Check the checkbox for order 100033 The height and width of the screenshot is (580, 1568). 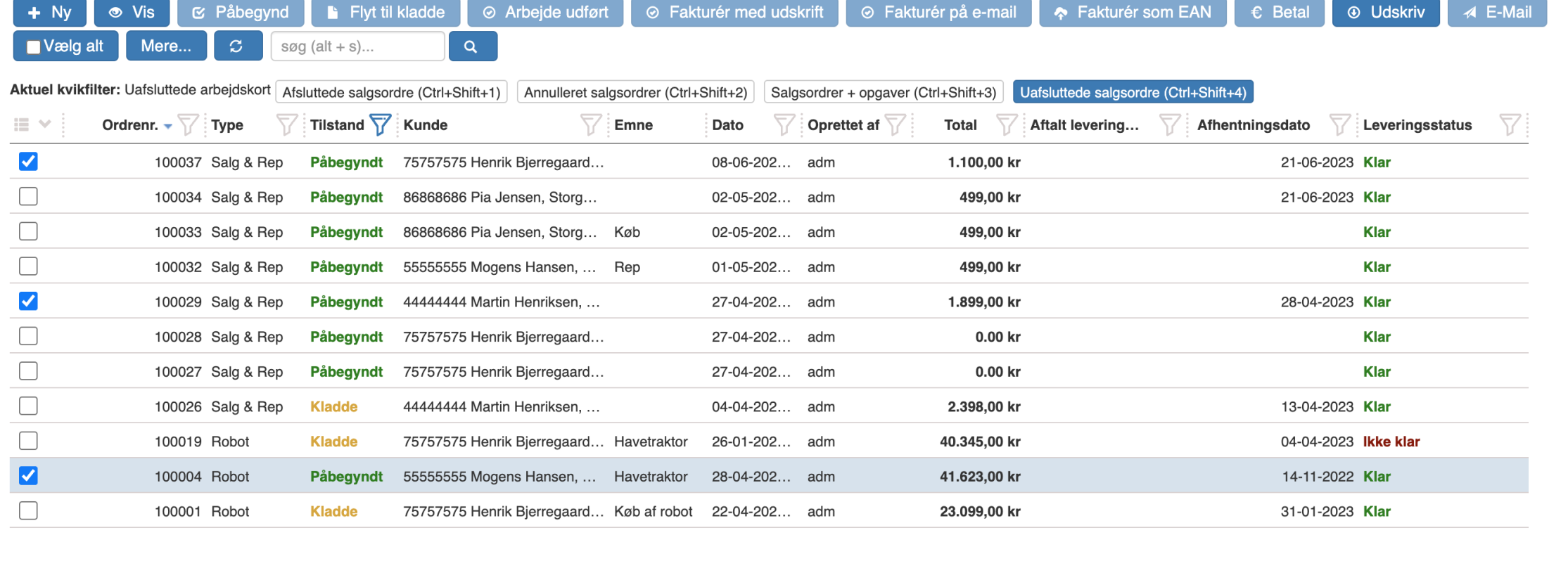click(x=28, y=231)
